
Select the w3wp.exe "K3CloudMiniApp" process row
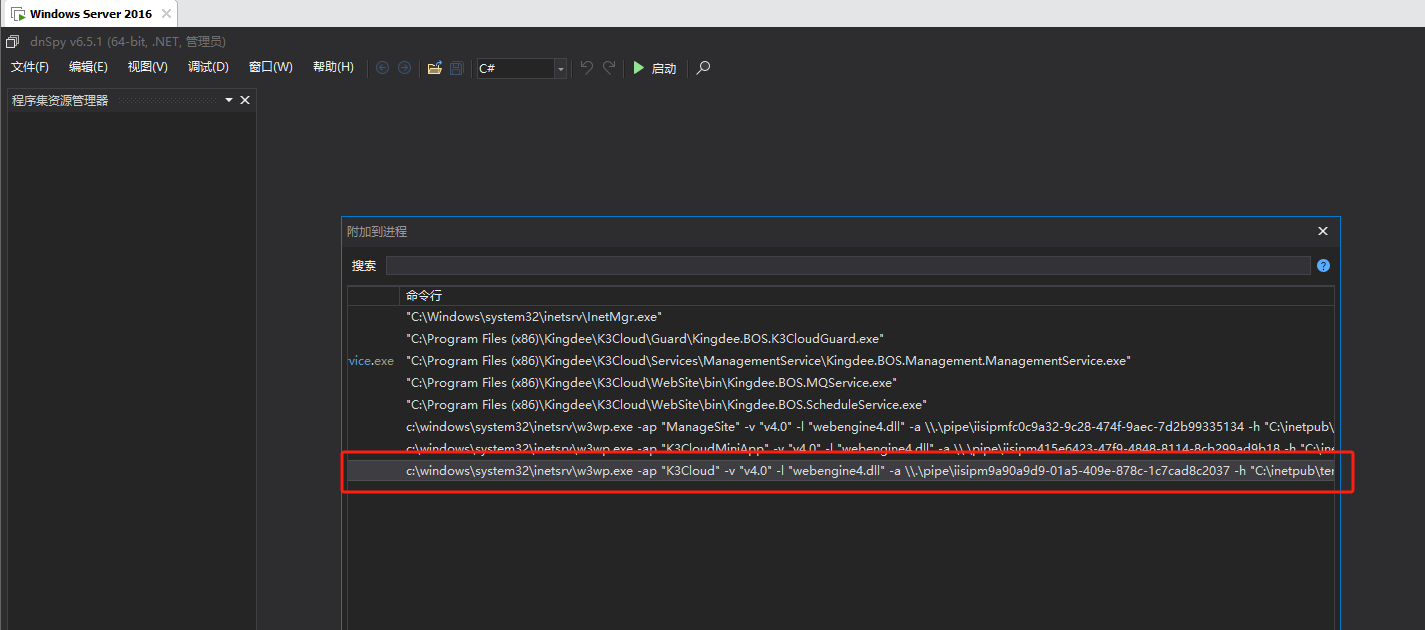(841, 448)
